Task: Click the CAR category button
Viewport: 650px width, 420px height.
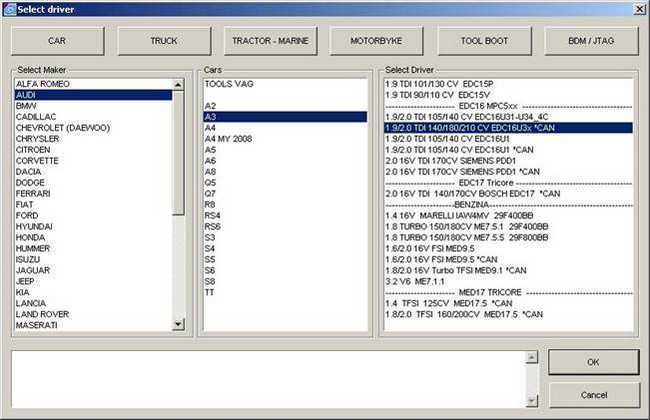Action: (x=56, y=40)
